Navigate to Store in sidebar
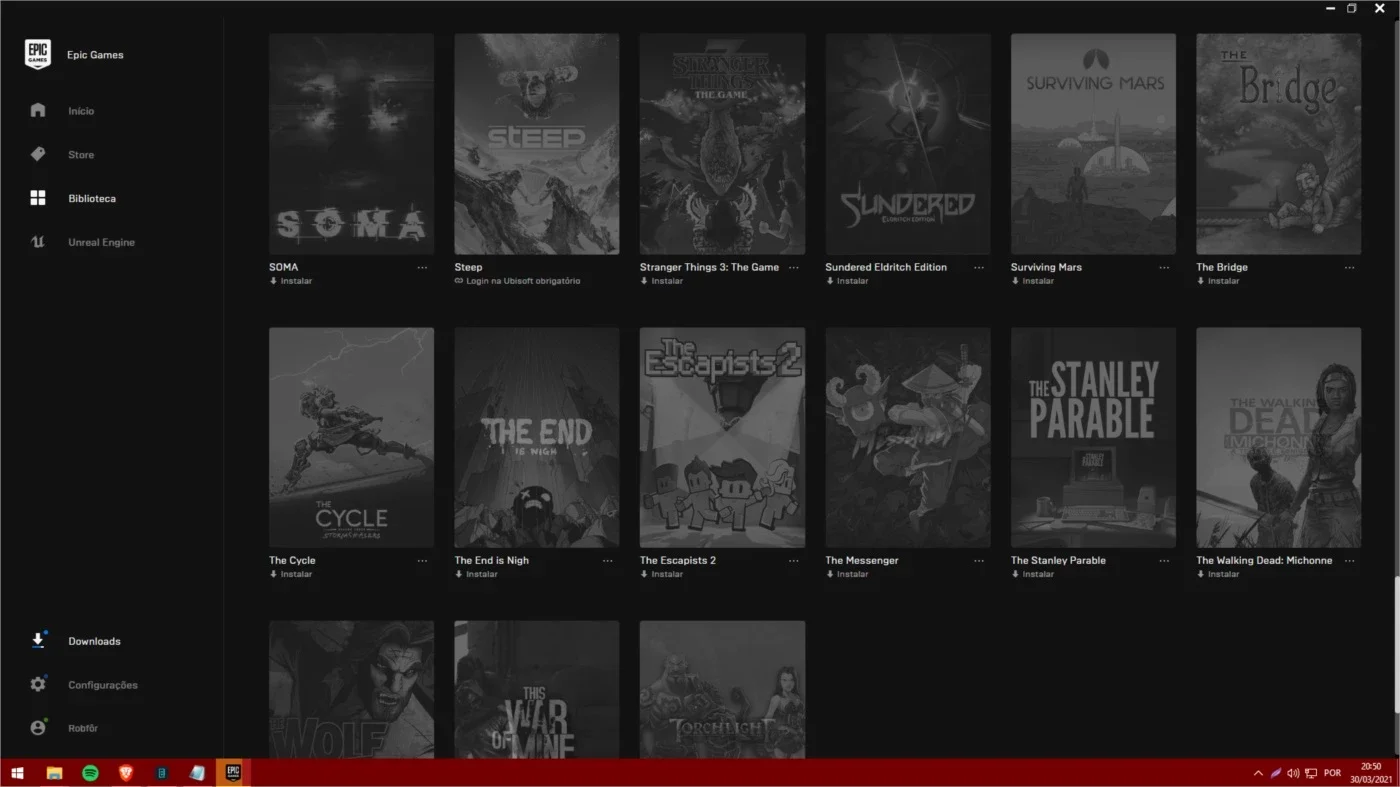Image resolution: width=1400 pixels, height=787 pixels. [x=81, y=155]
